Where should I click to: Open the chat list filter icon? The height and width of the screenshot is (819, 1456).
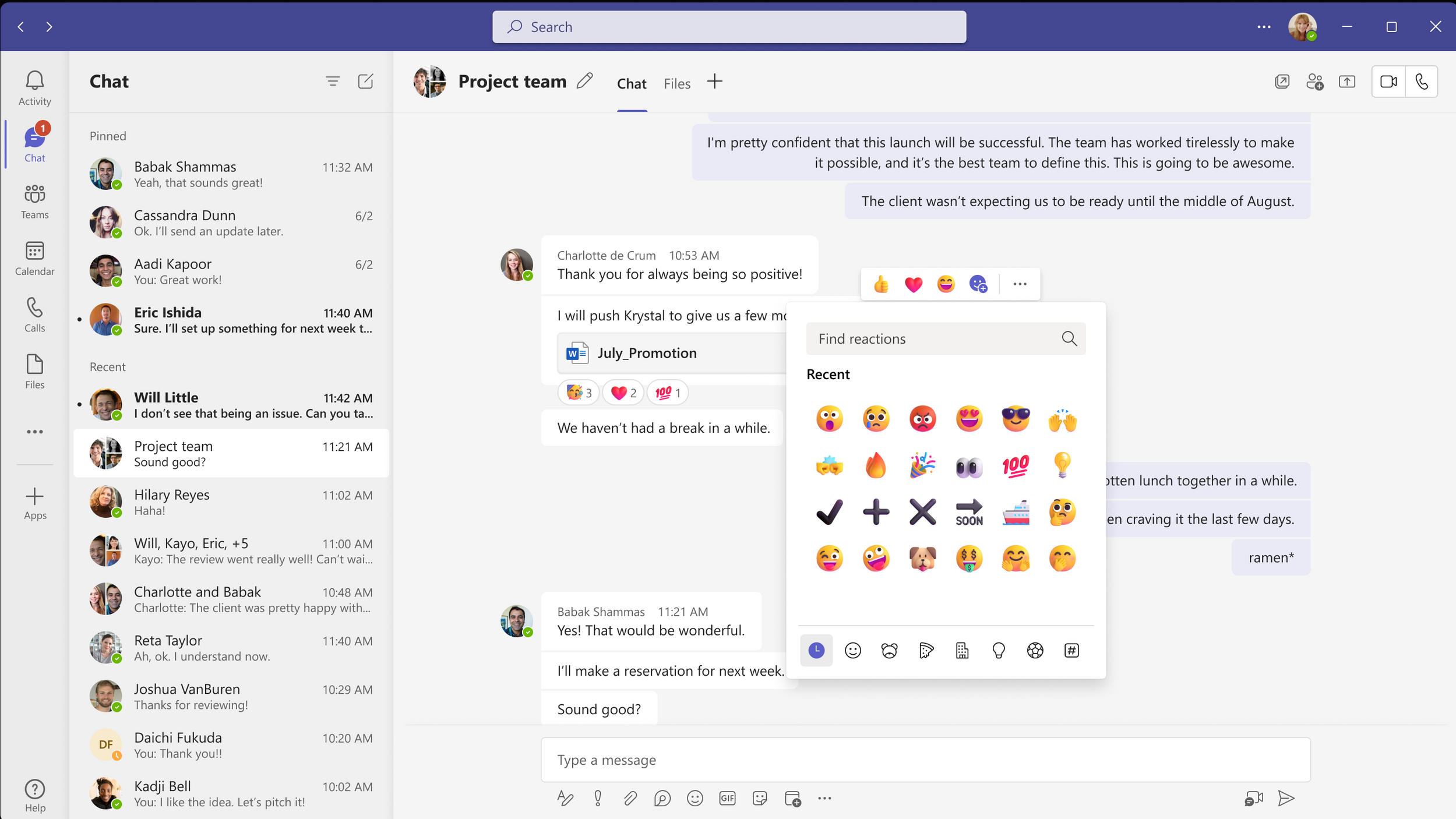click(333, 81)
